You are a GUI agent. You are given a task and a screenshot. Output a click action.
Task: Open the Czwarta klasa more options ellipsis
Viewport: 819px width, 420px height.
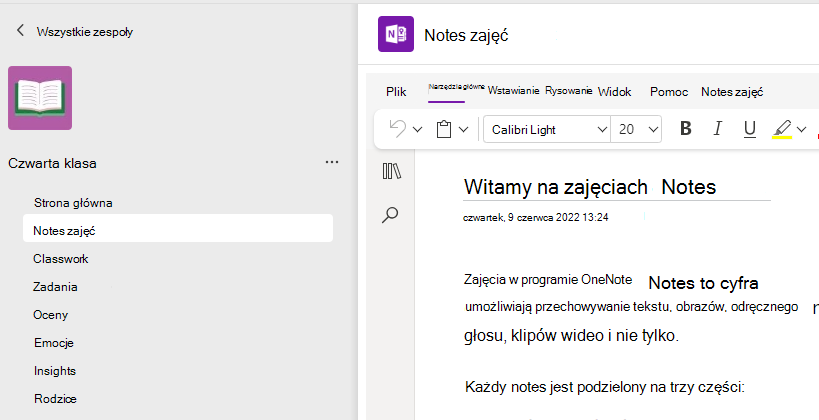tap(332, 162)
